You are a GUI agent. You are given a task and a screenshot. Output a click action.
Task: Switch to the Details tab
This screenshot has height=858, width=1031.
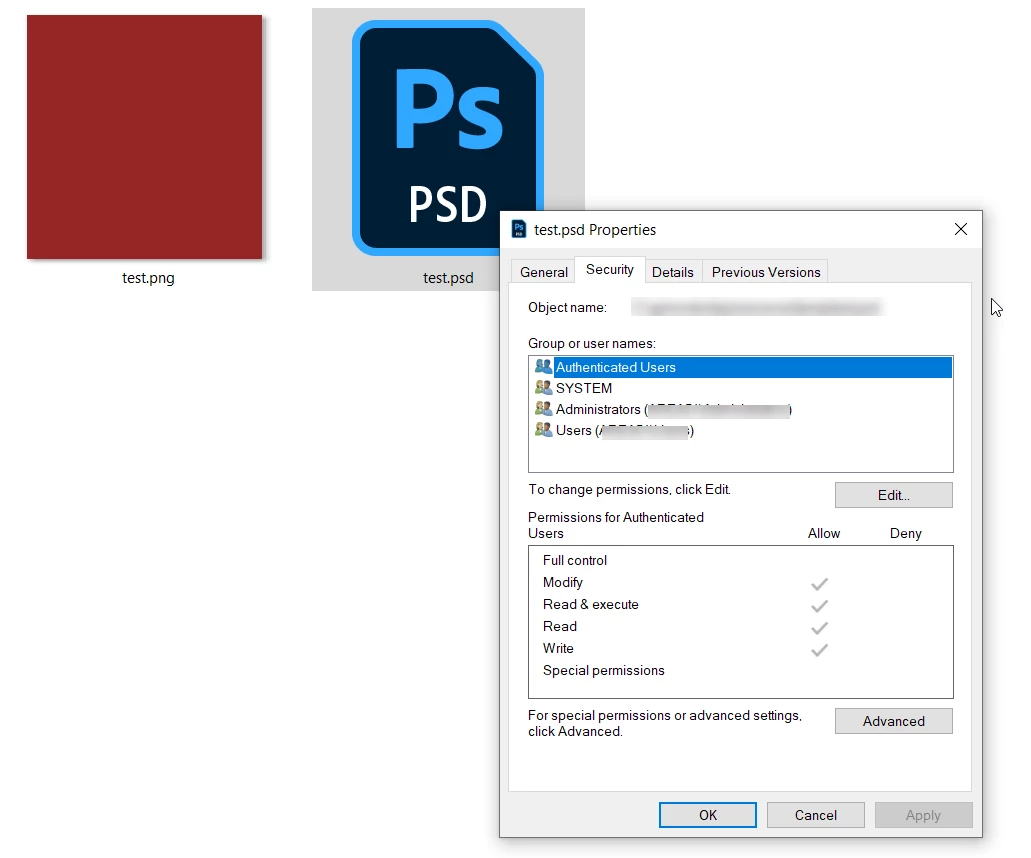click(x=673, y=272)
